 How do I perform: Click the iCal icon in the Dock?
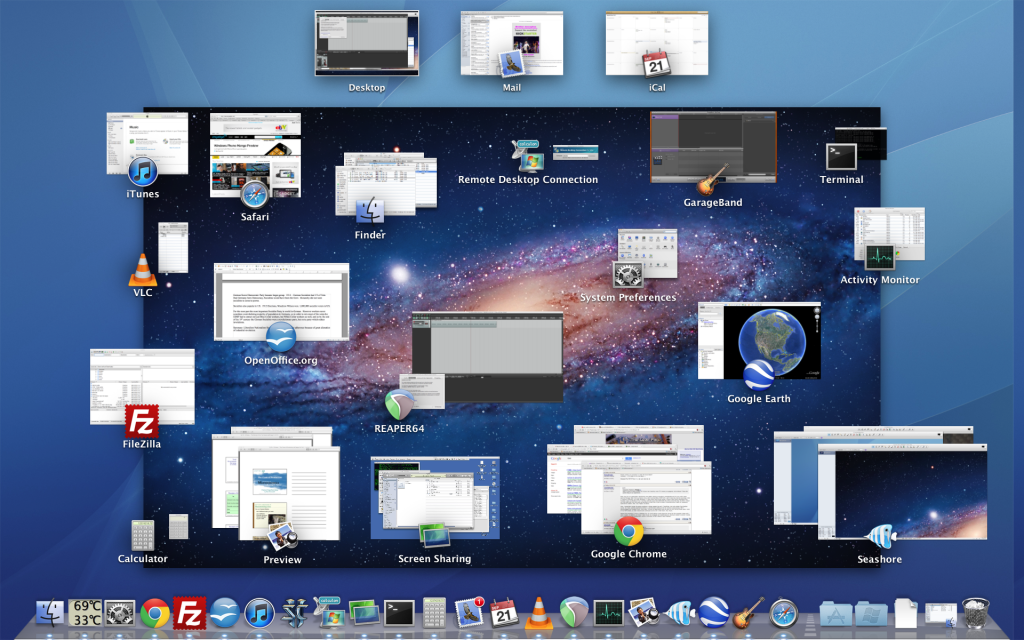point(504,613)
